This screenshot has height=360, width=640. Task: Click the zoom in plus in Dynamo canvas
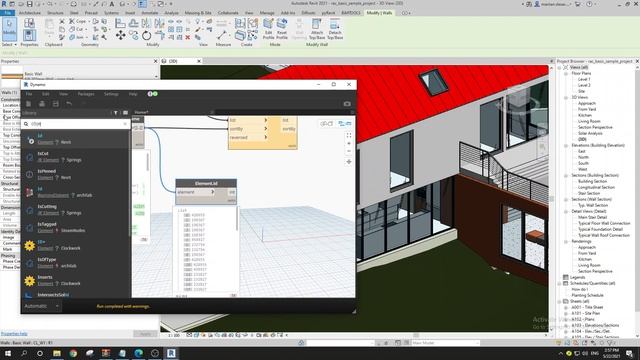pos(349,144)
